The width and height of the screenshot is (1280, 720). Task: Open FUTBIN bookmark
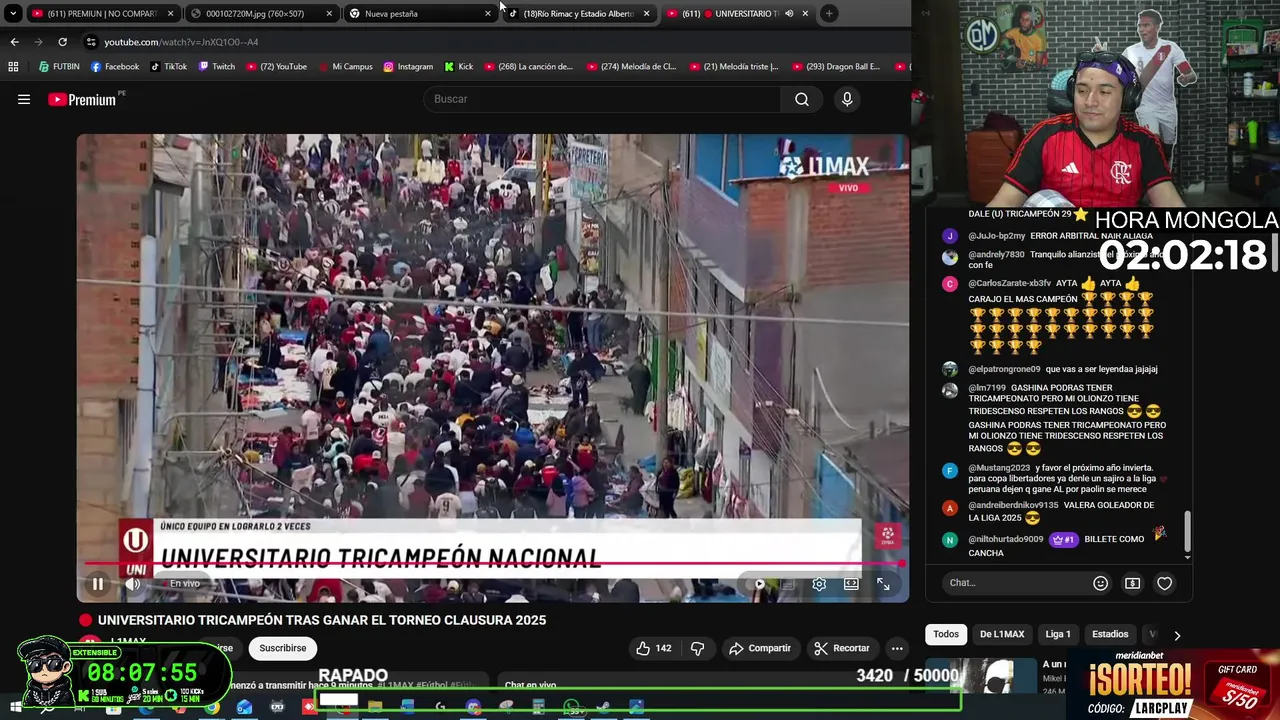[59, 67]
